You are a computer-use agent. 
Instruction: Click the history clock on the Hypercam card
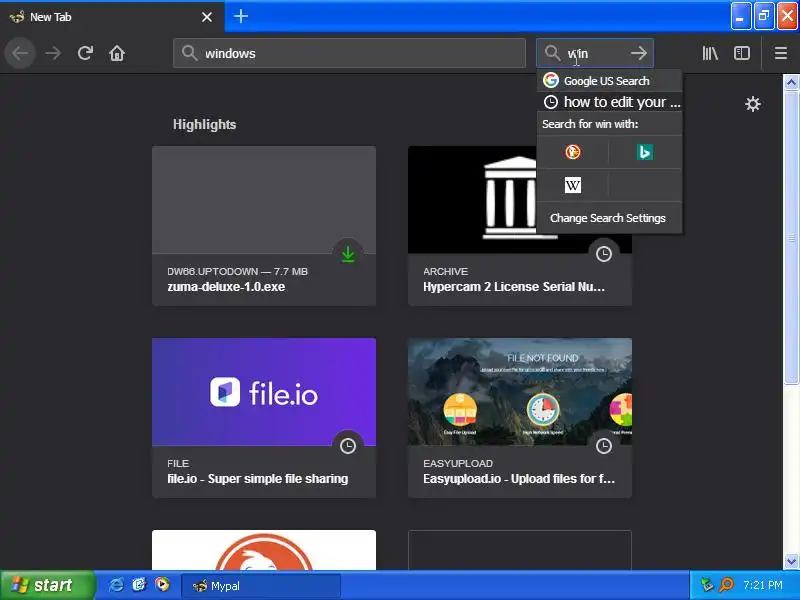pos(604,254)
